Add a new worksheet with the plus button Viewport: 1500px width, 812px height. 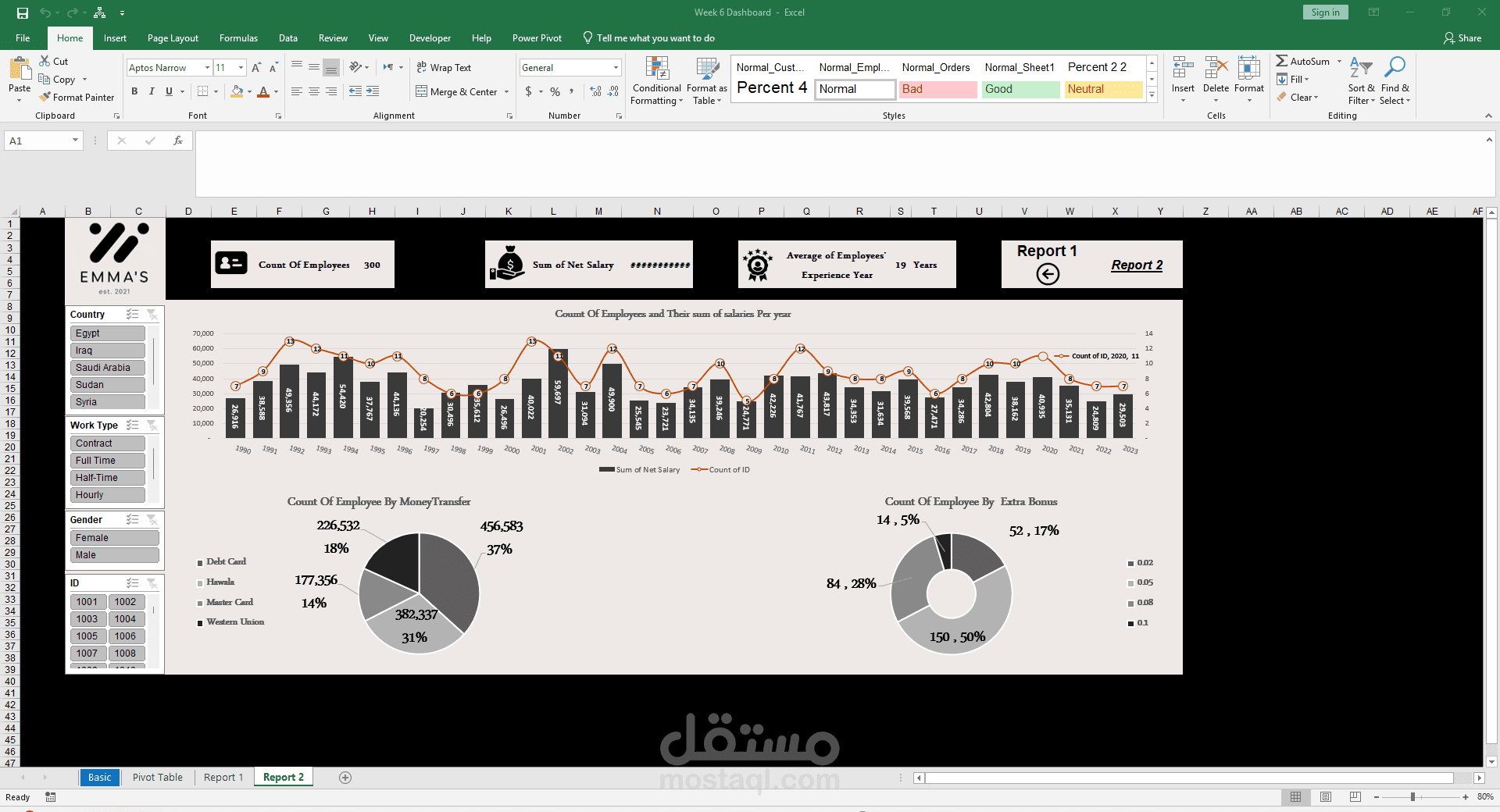click(x=345, y=777)
